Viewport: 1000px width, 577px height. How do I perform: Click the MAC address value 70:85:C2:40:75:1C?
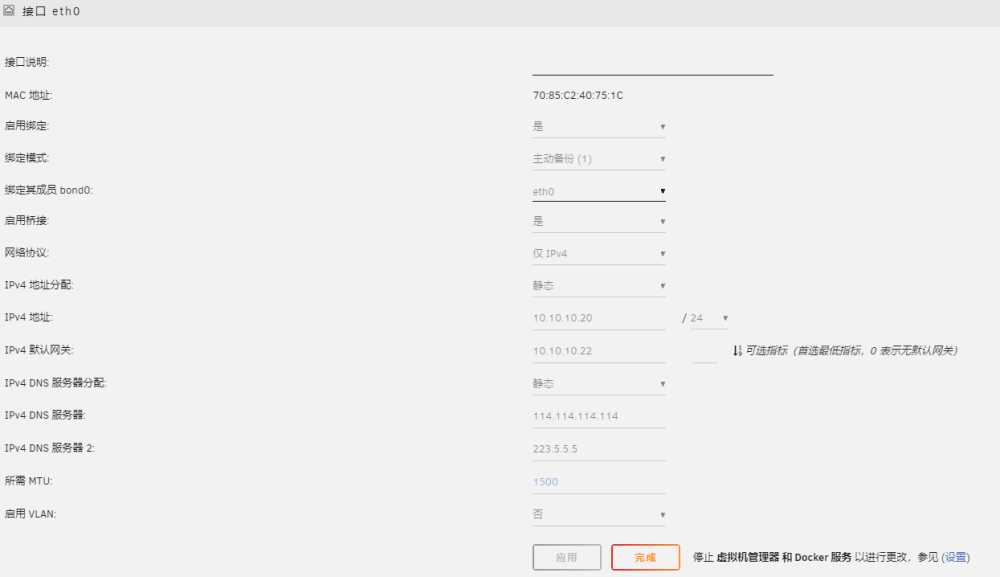[x=578, y=96]
